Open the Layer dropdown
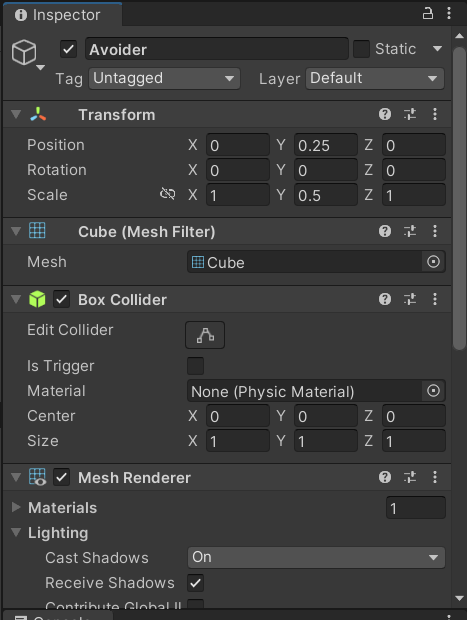The image size is (467, 620). [x=375, y=78]
